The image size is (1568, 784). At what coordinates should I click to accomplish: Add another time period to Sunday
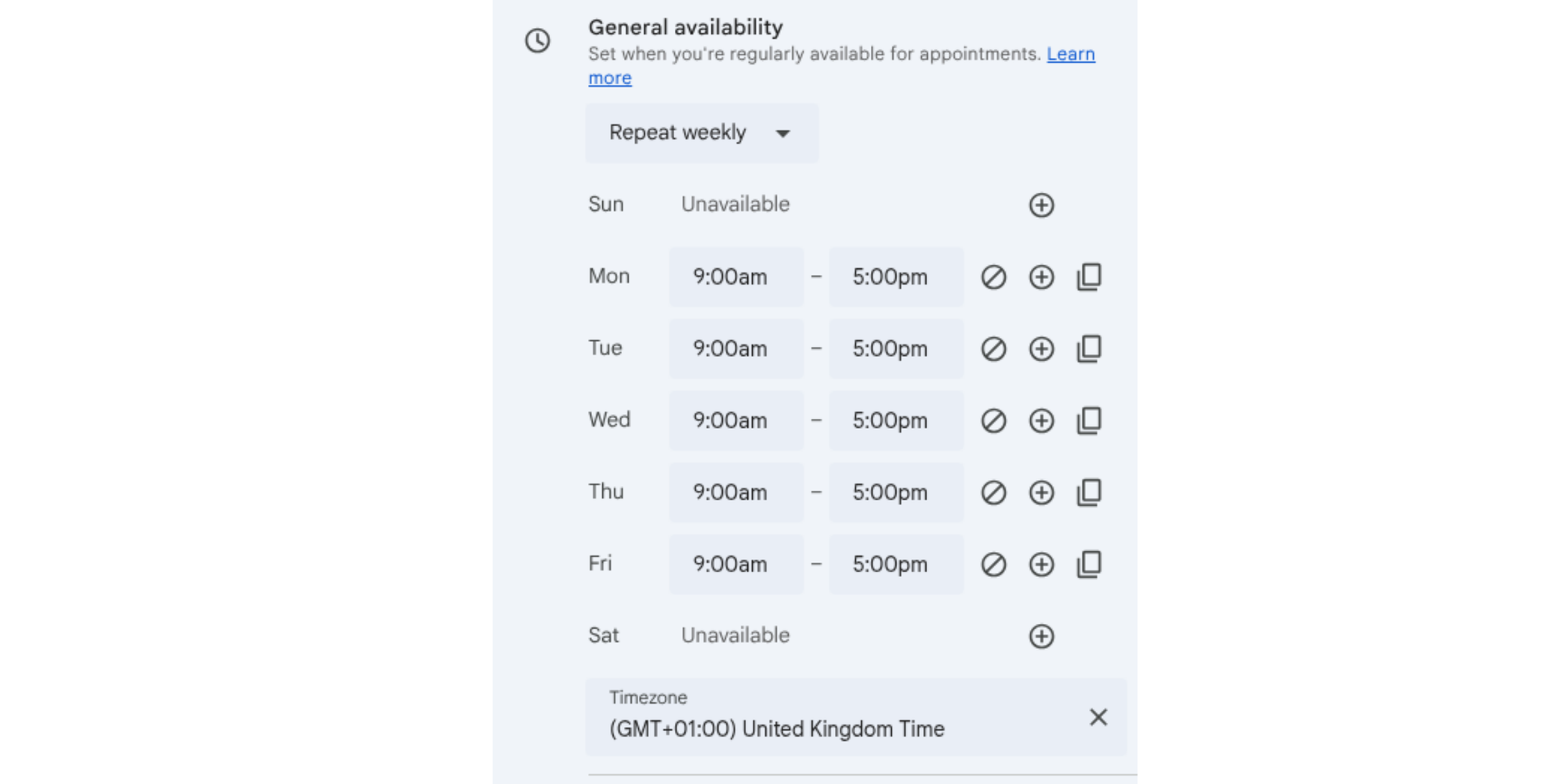tap(1041, 205)
